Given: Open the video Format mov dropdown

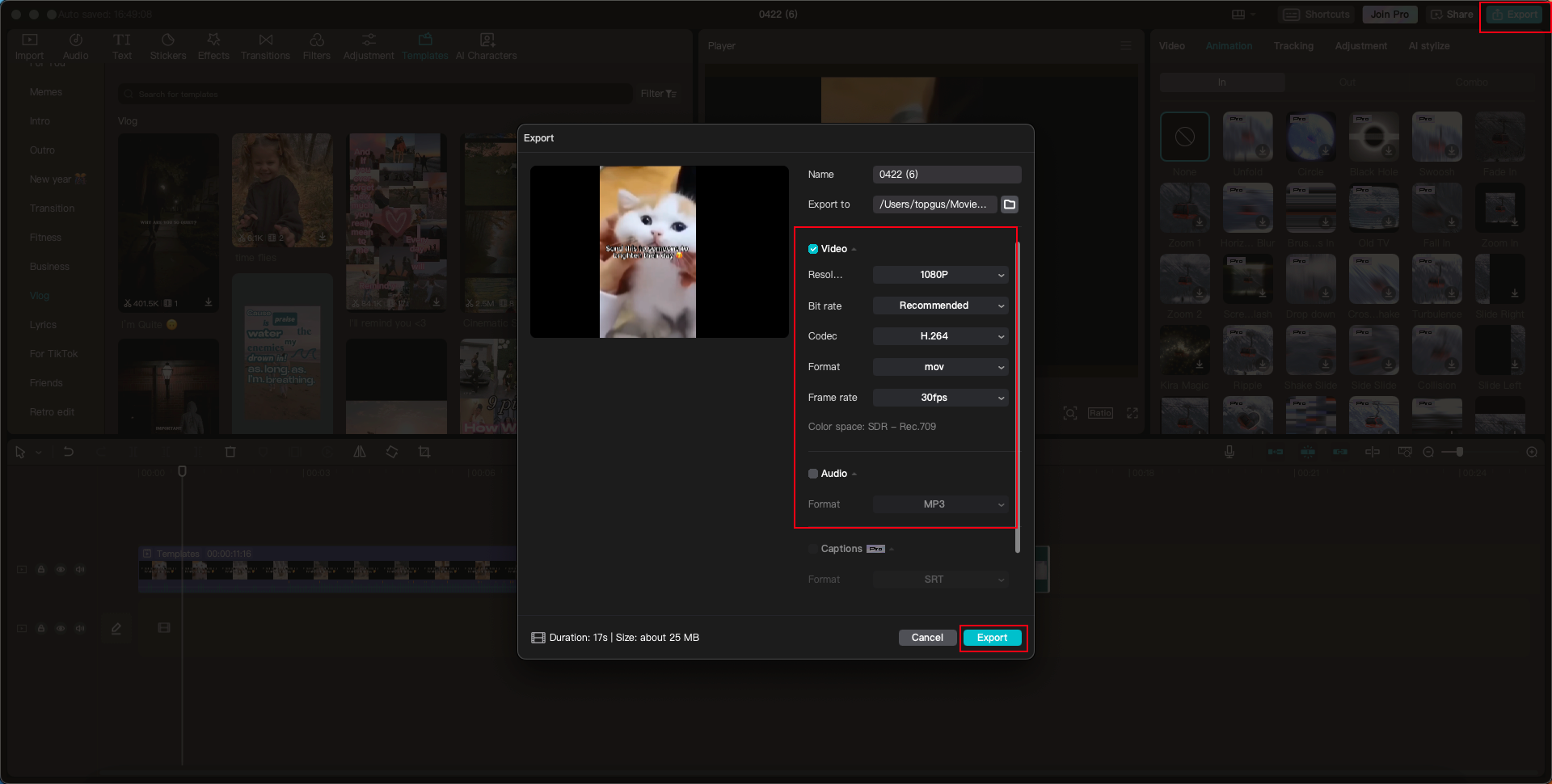Looking at the screenshot, I should (x=941, y=367).
